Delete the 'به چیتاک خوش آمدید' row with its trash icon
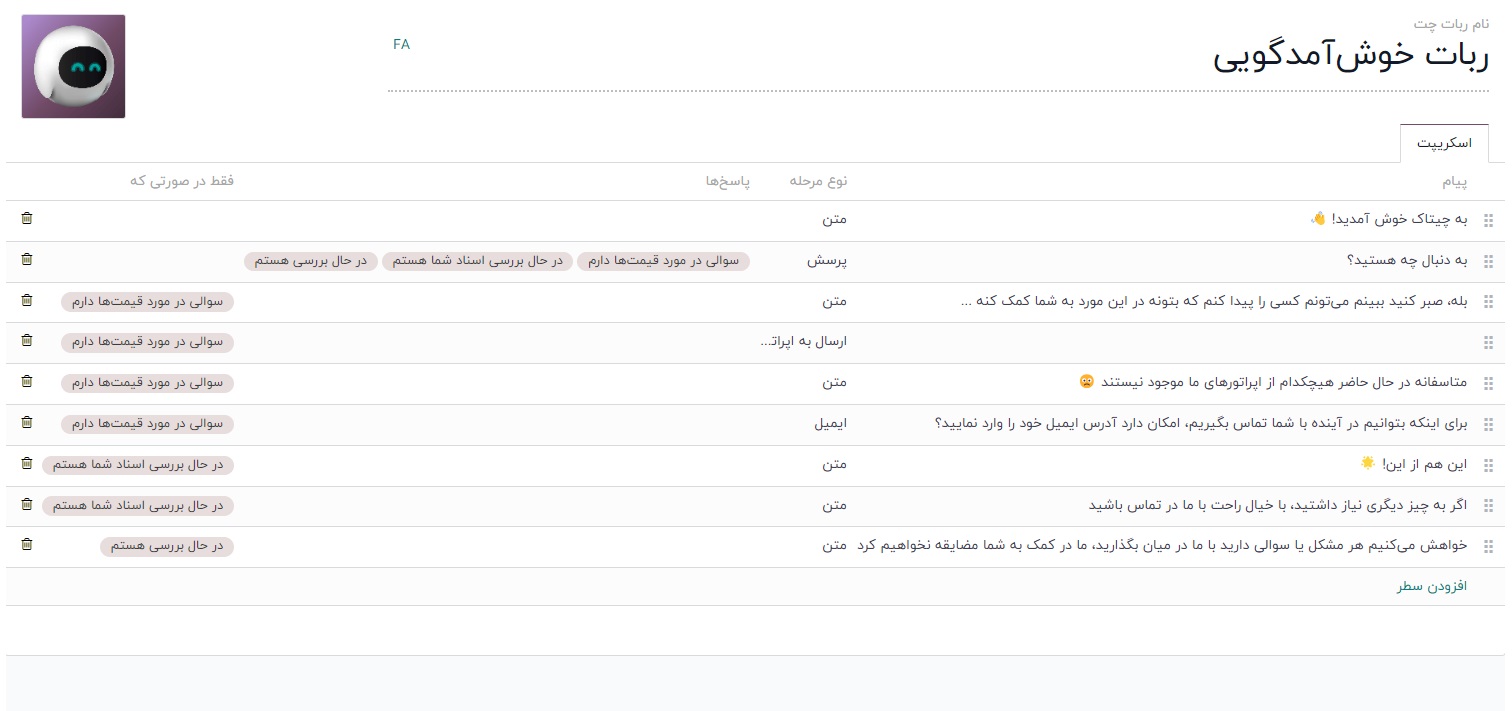The height and width of the screenshot is (711, 1512). pyautogui.click(x=27, y=218)
